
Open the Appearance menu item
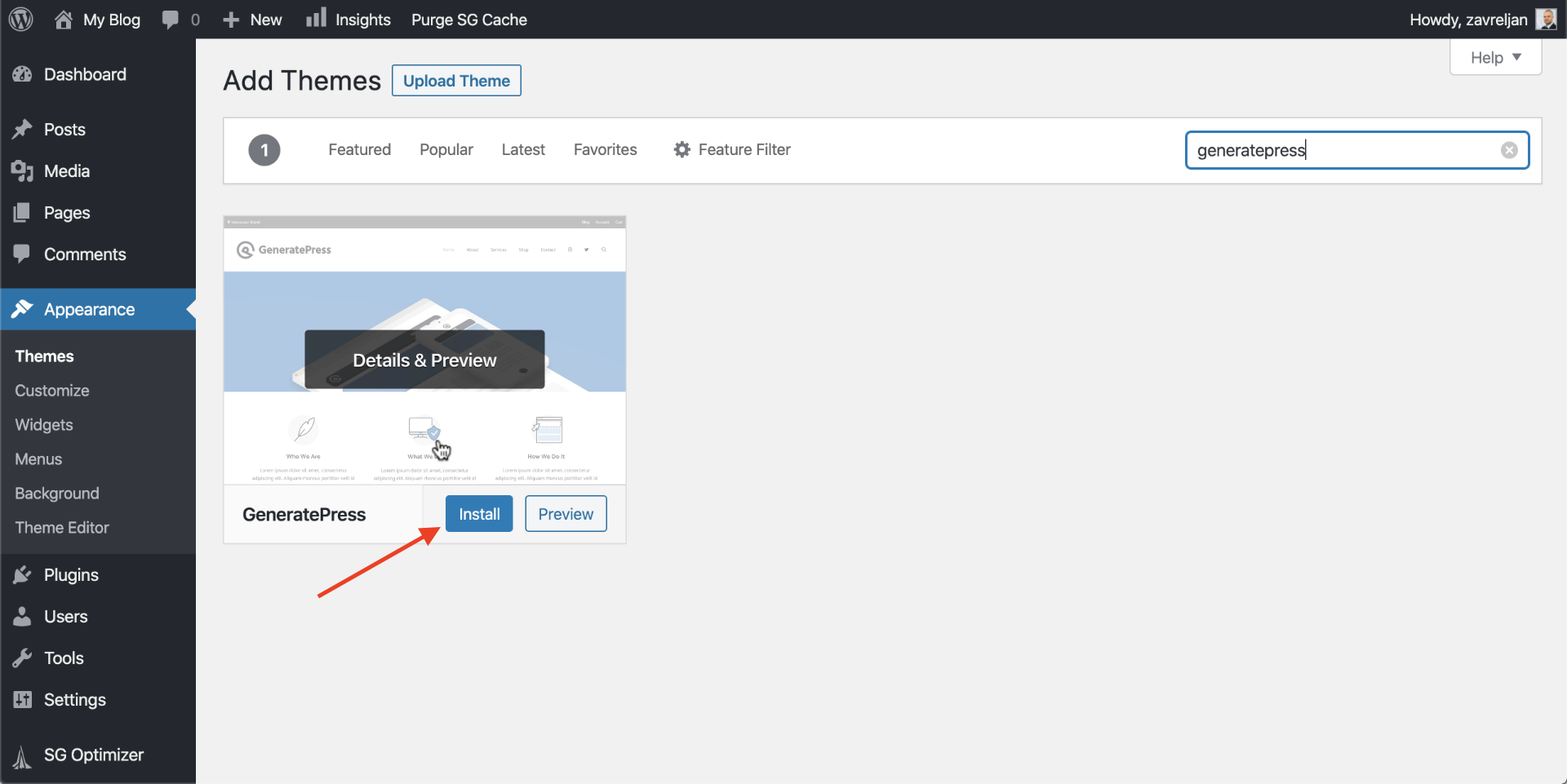click(98, 309)
